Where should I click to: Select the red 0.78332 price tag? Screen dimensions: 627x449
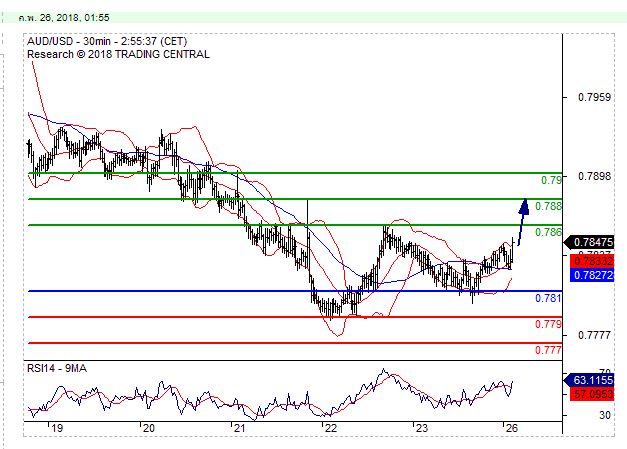point(592,261)
